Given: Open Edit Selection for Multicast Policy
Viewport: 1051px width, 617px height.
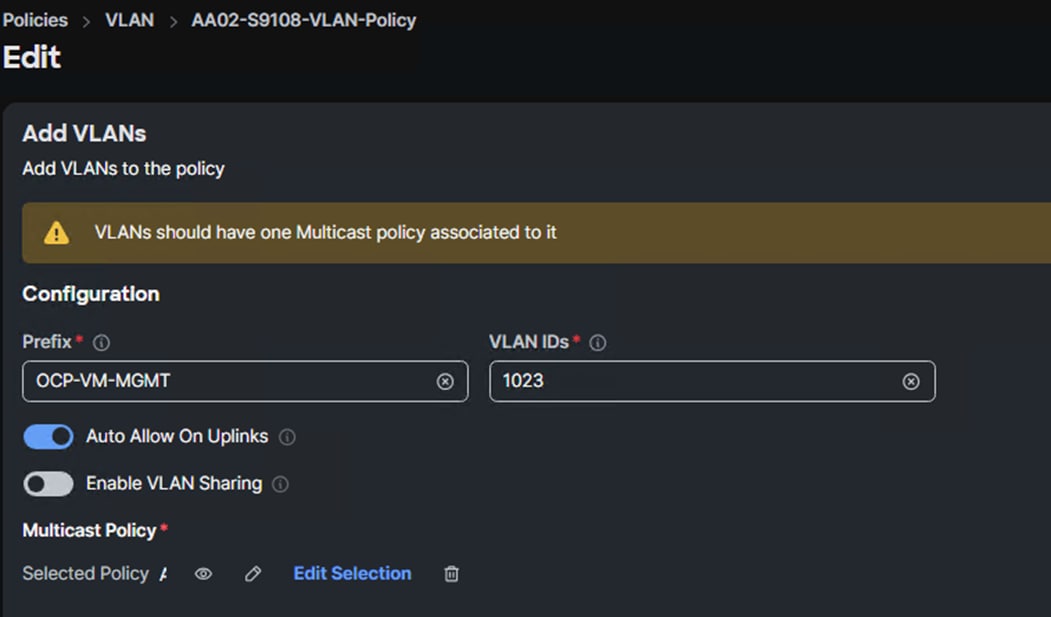Looking at the screenshot, I should coord(351,573).
